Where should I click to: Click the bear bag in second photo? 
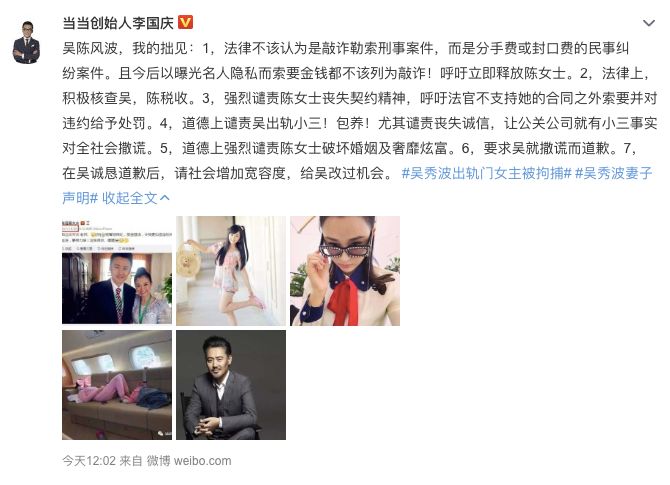pyautogui.click(x=187, y=262)
